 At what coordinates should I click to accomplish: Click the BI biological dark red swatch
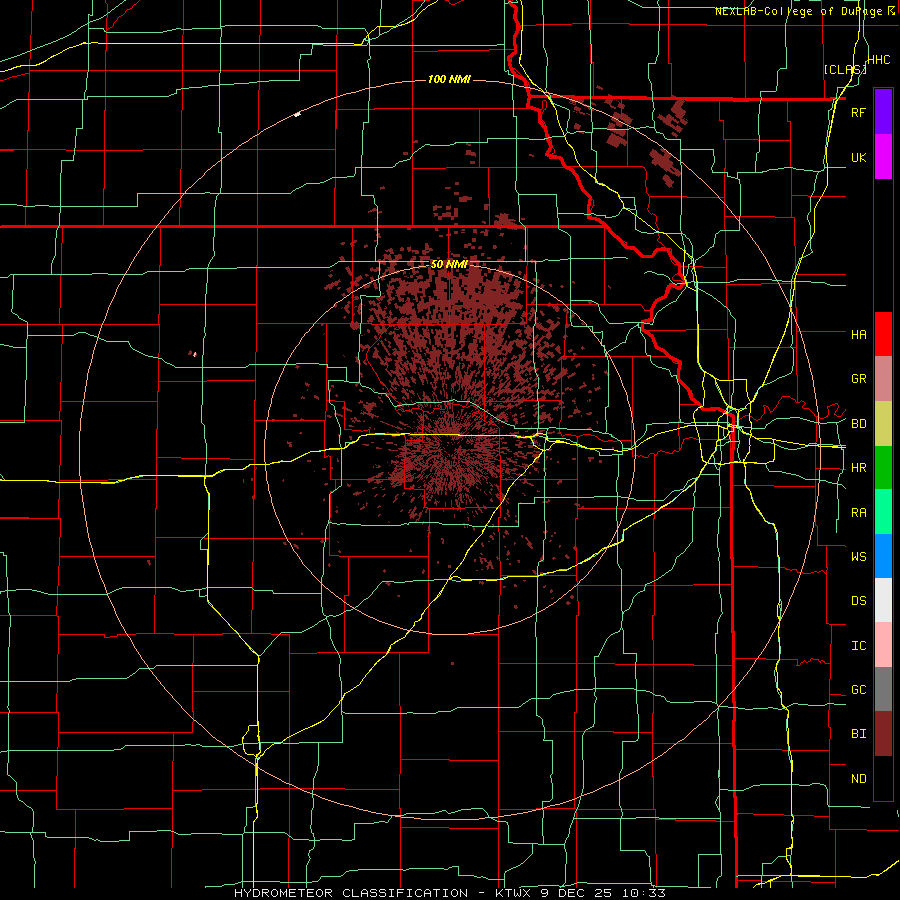point(883,734)
